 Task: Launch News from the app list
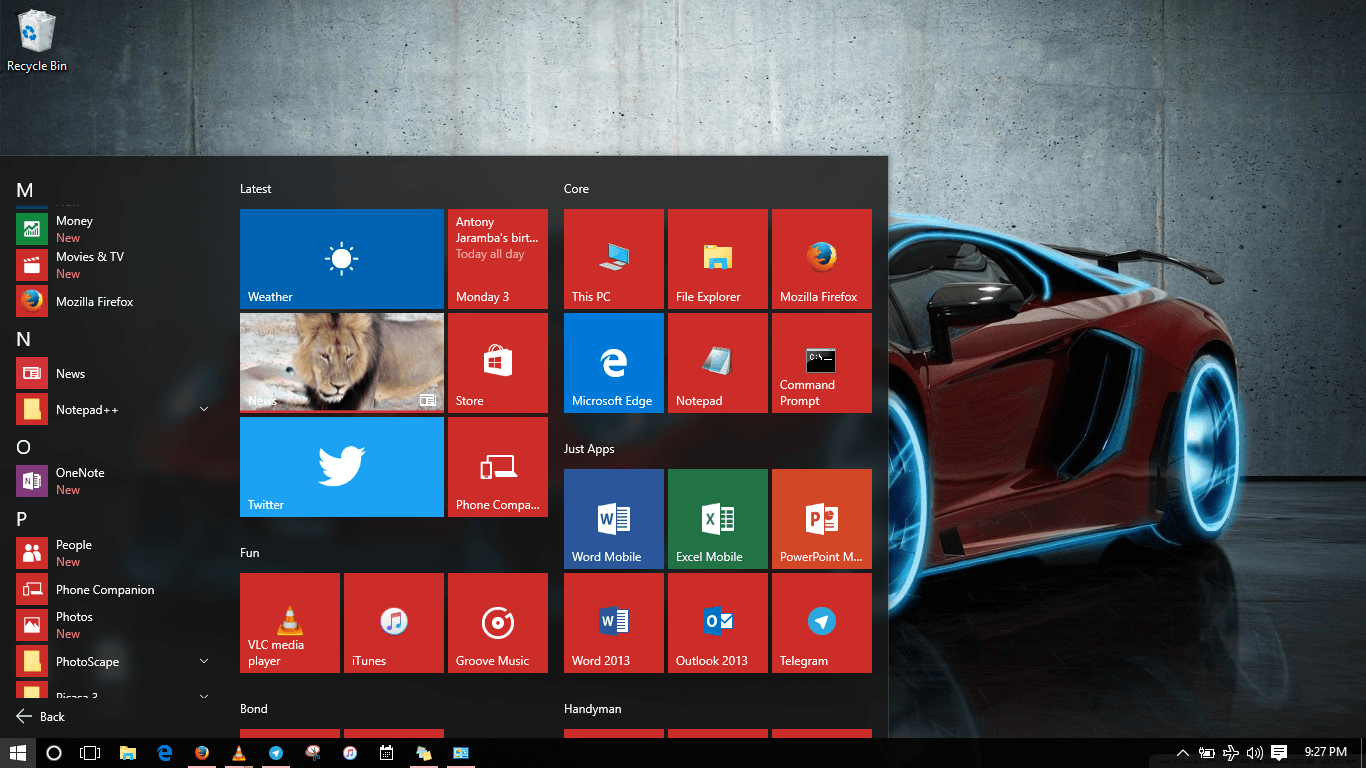tap(115, 373)
